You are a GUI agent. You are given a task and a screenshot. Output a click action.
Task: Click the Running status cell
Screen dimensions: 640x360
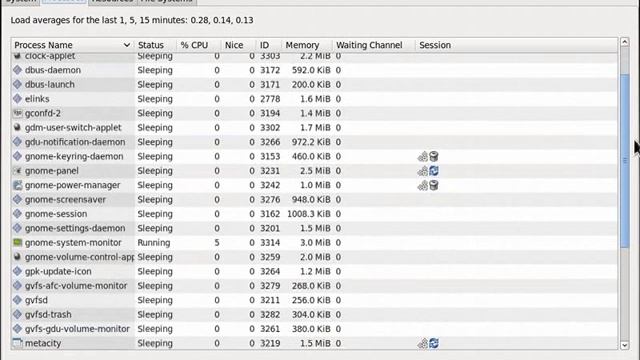154,242
